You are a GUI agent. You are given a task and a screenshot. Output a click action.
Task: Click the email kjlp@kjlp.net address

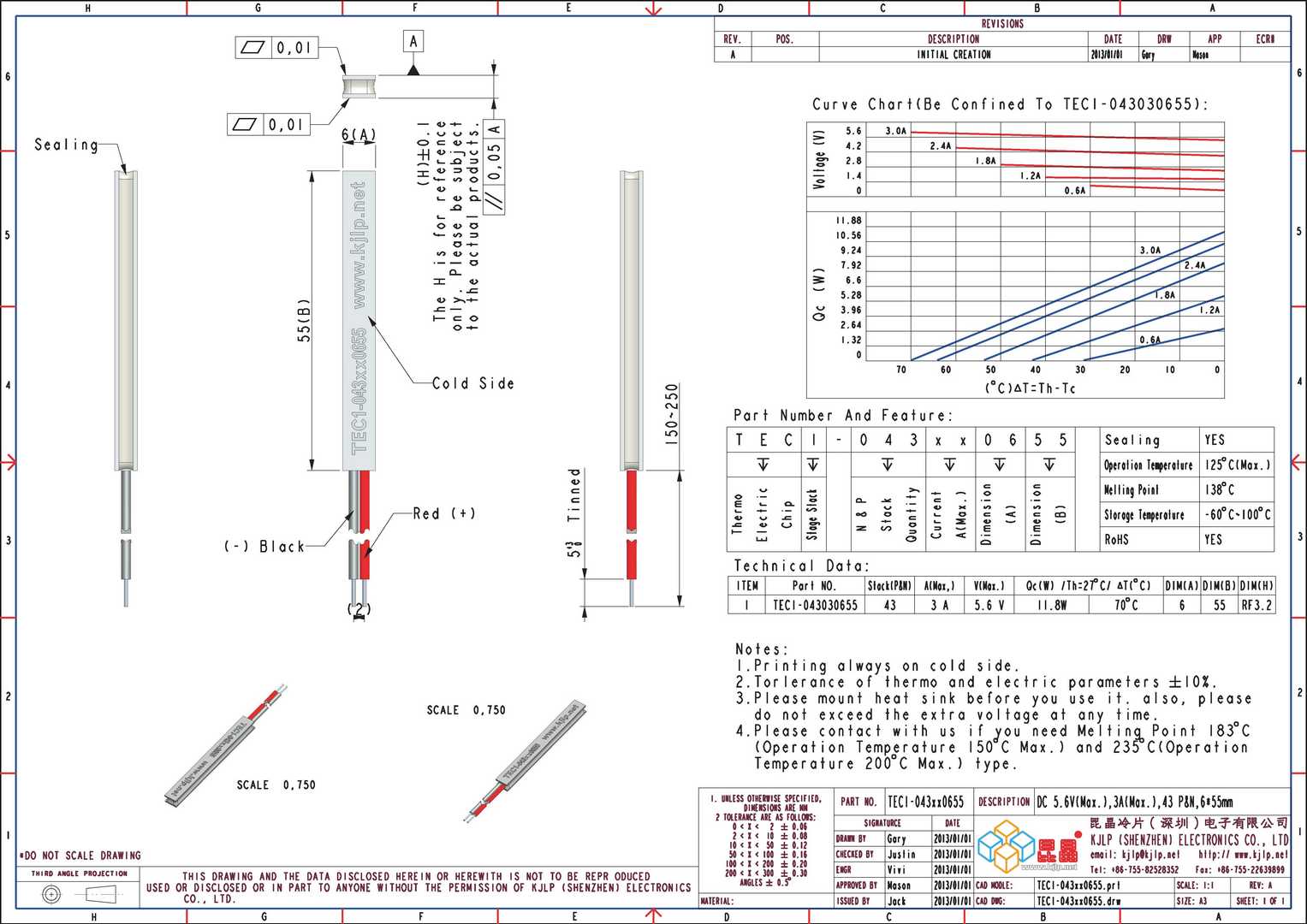point(1134,854)
